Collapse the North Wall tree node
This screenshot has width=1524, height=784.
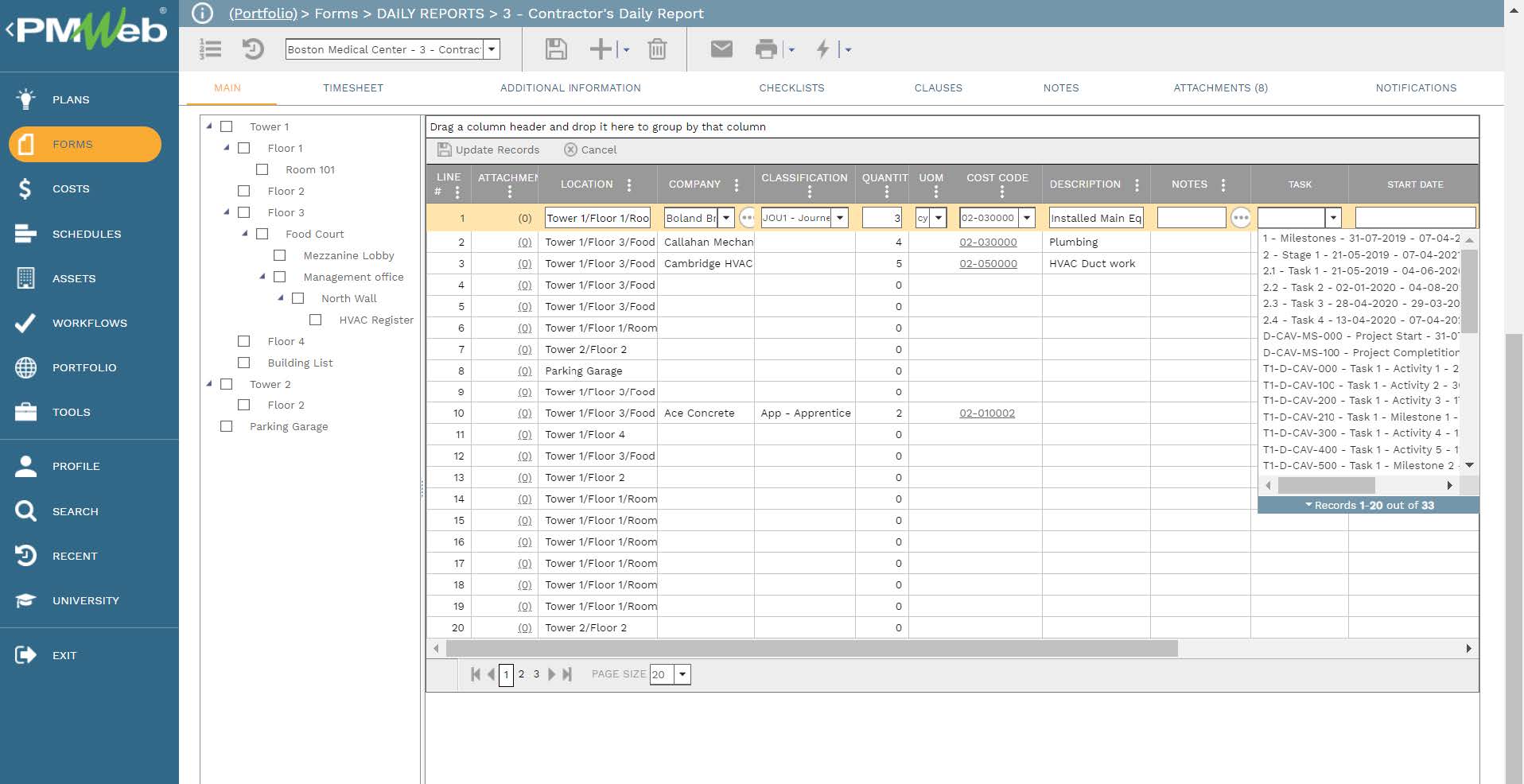(x=281, y=297)
